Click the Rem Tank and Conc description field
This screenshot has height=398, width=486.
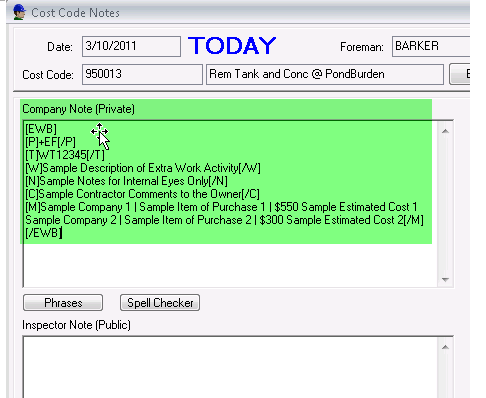325,74
